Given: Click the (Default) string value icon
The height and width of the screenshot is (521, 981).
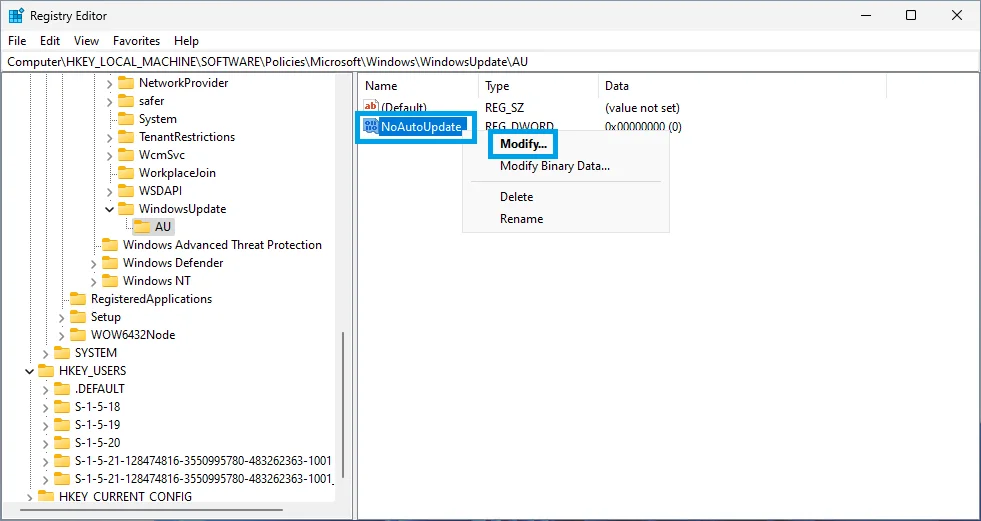Looking at the screenshot, I should coord(371,107).
